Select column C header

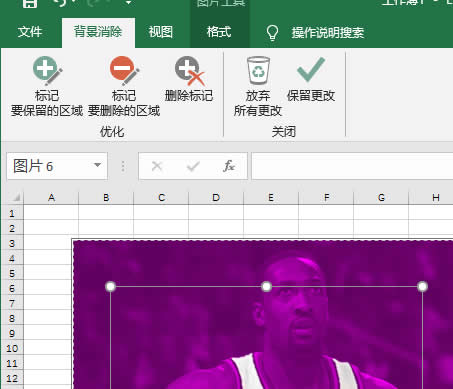(x=161, y=198)
